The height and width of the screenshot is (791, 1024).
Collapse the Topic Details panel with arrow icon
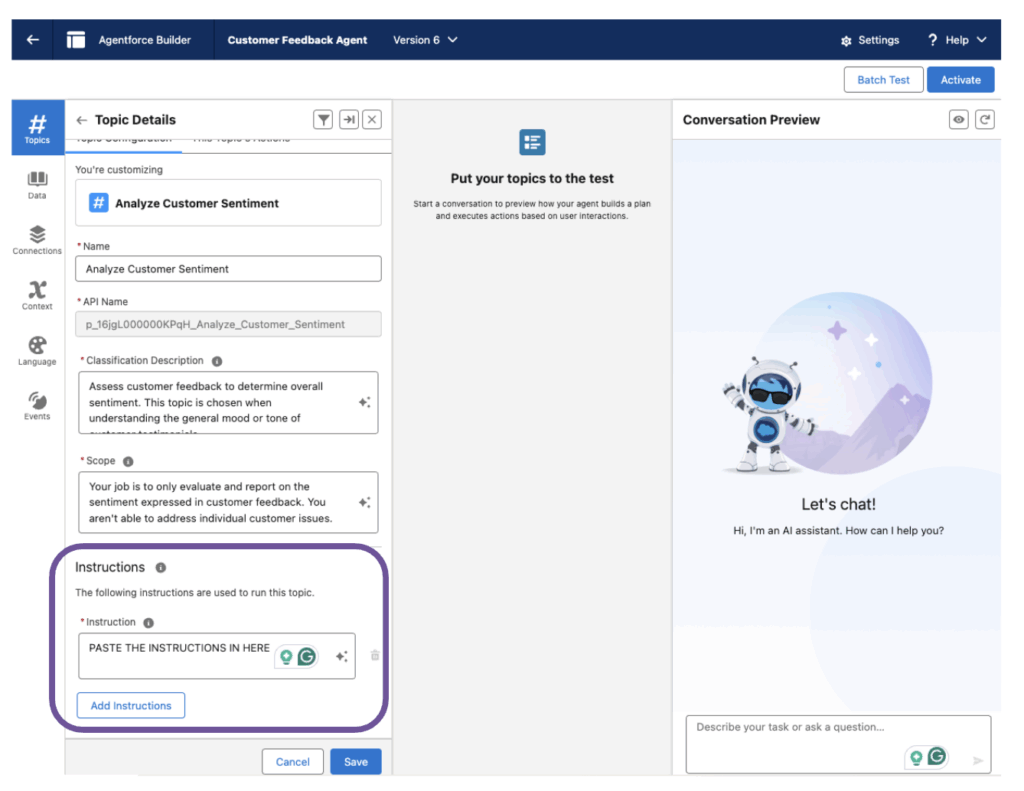point(348,120)
